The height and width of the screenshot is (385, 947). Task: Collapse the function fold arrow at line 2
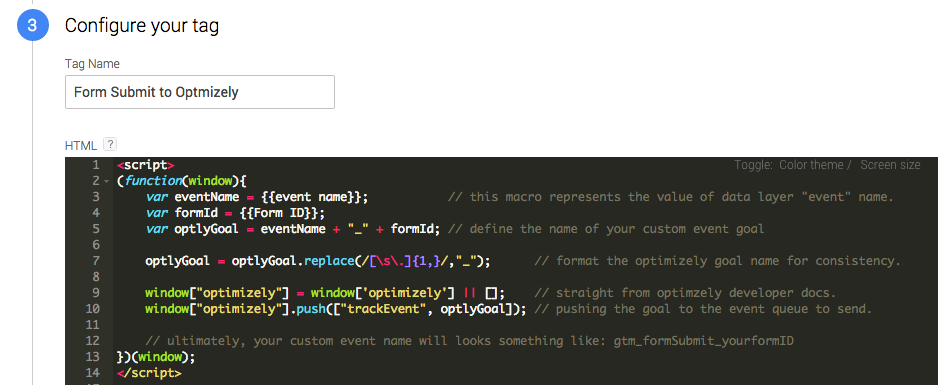pyautogui.click(x=107, y=181)
